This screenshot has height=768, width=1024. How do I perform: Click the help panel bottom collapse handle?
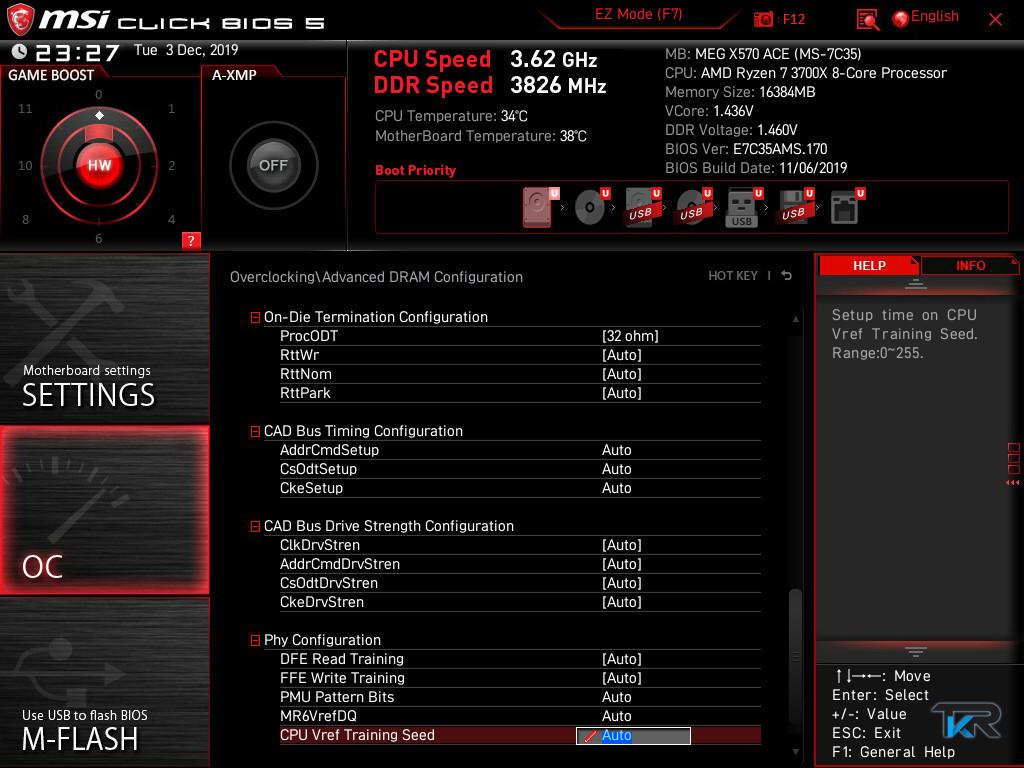point(916,652)
